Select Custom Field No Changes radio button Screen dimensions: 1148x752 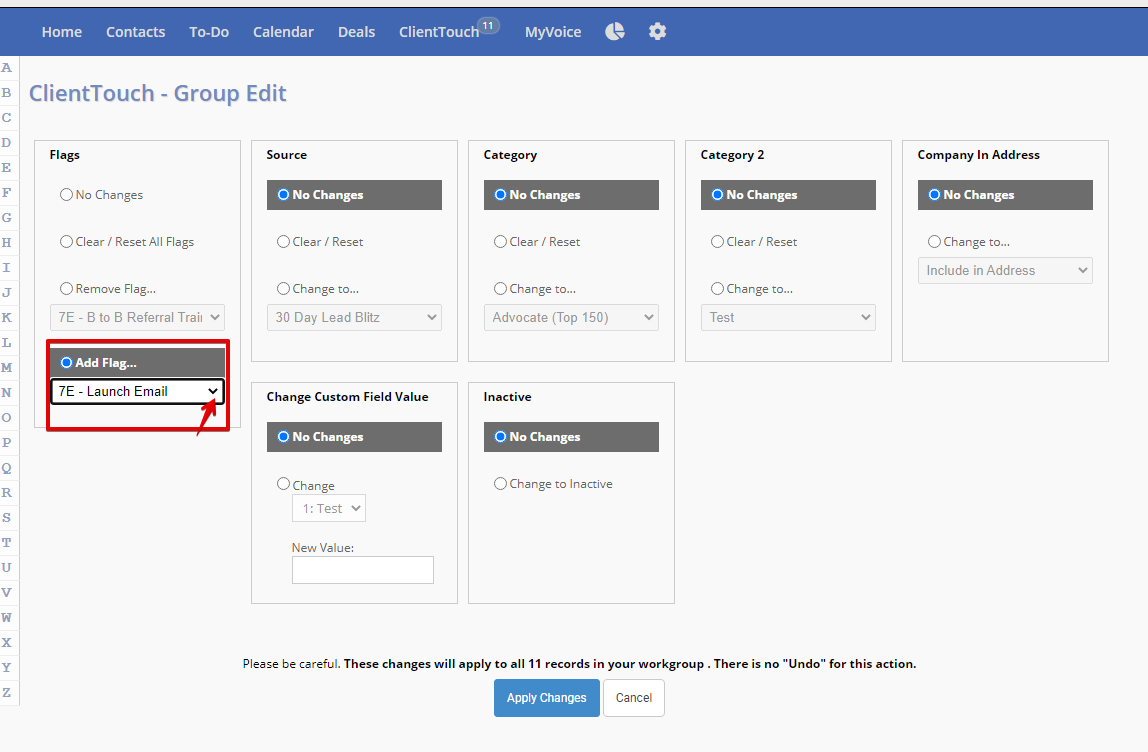(x=283, y=436)
